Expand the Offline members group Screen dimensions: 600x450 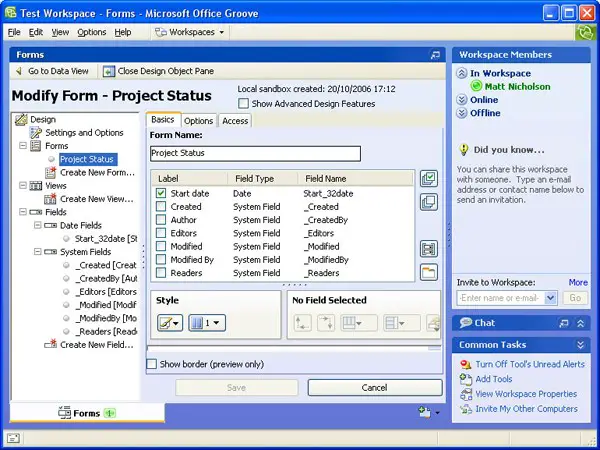point(462,113)
